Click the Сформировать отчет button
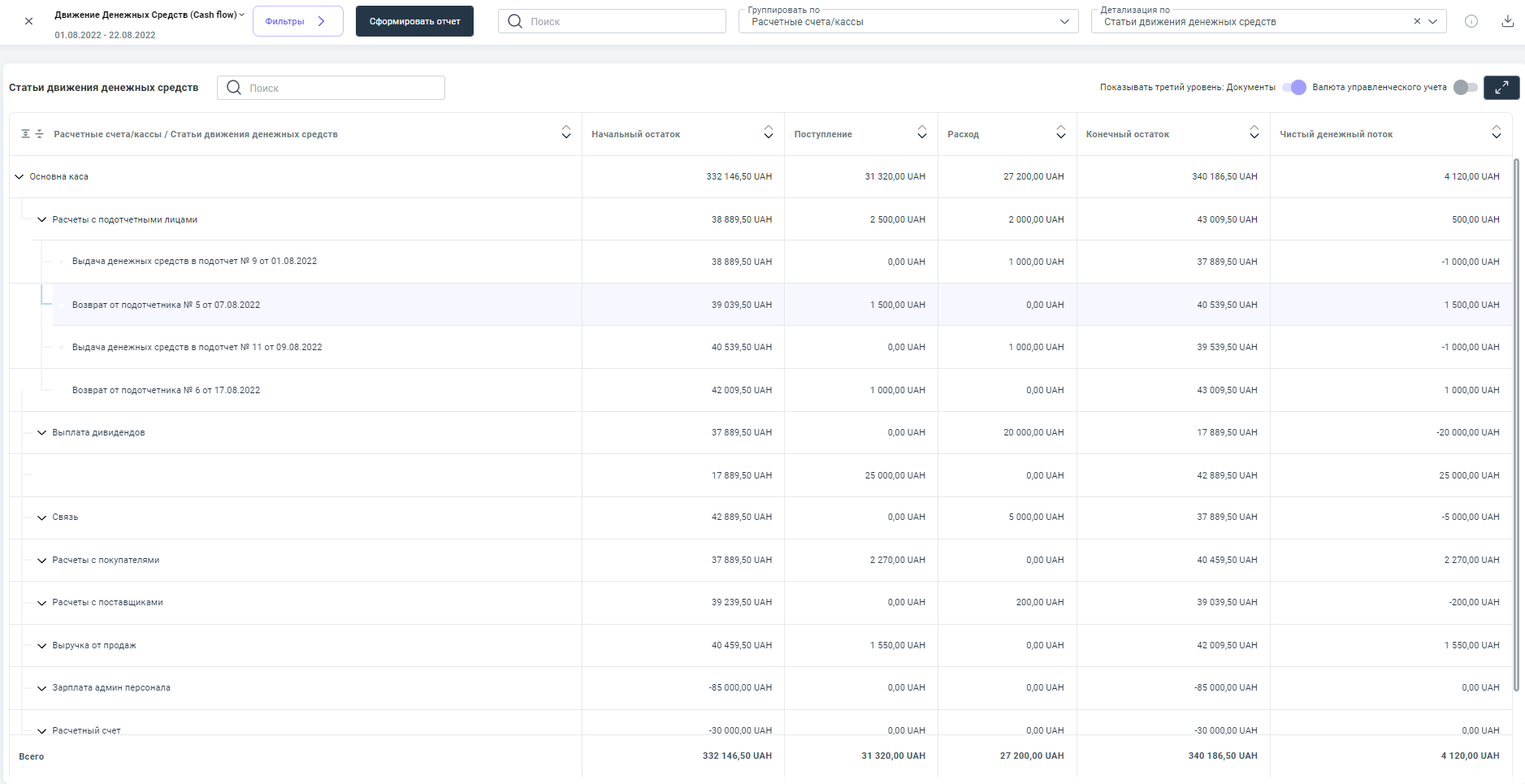1525x784 pixels. click(x=414, y=21)
